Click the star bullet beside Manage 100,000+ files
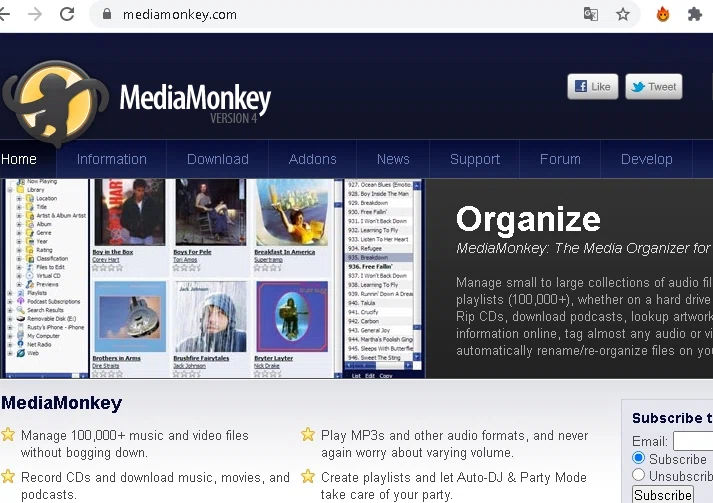This screenshot has width=713, height=503. pos(8,435)
